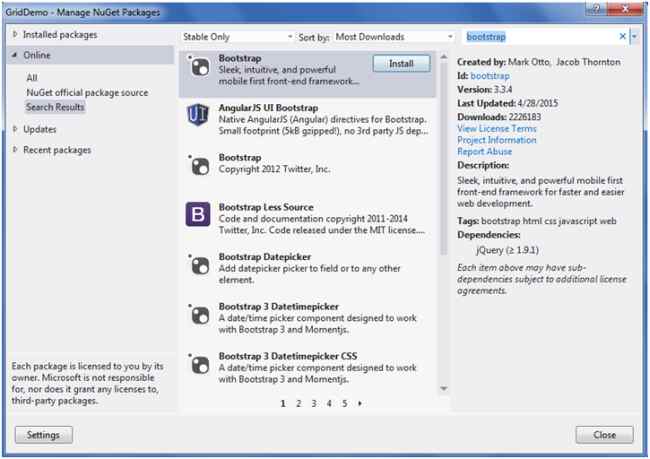Viewport: 650px width, 459px height.
Task: Open the Stable Only dropdown
Action: (237, 37)
